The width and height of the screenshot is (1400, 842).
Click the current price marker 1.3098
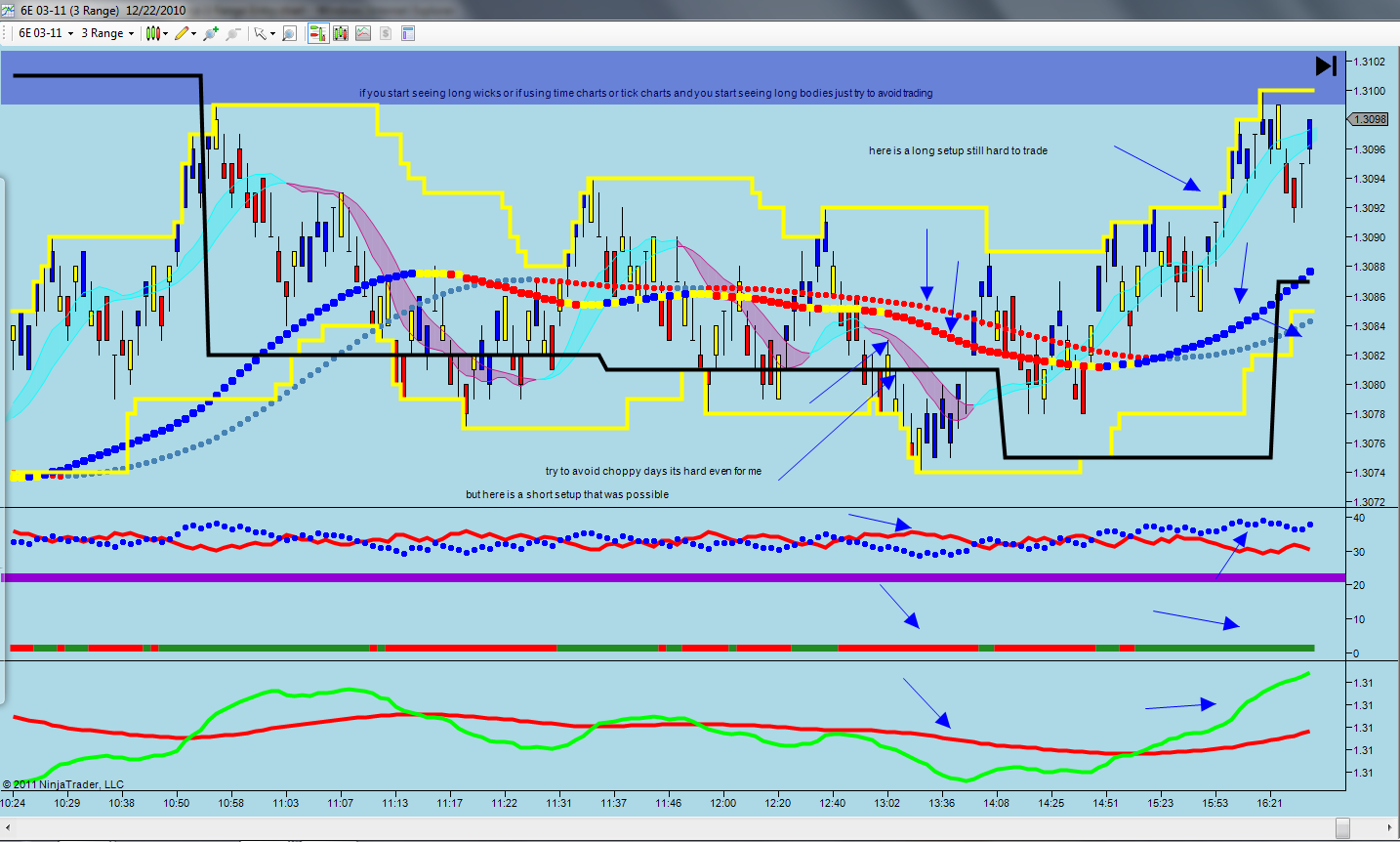coord(1369,119)
